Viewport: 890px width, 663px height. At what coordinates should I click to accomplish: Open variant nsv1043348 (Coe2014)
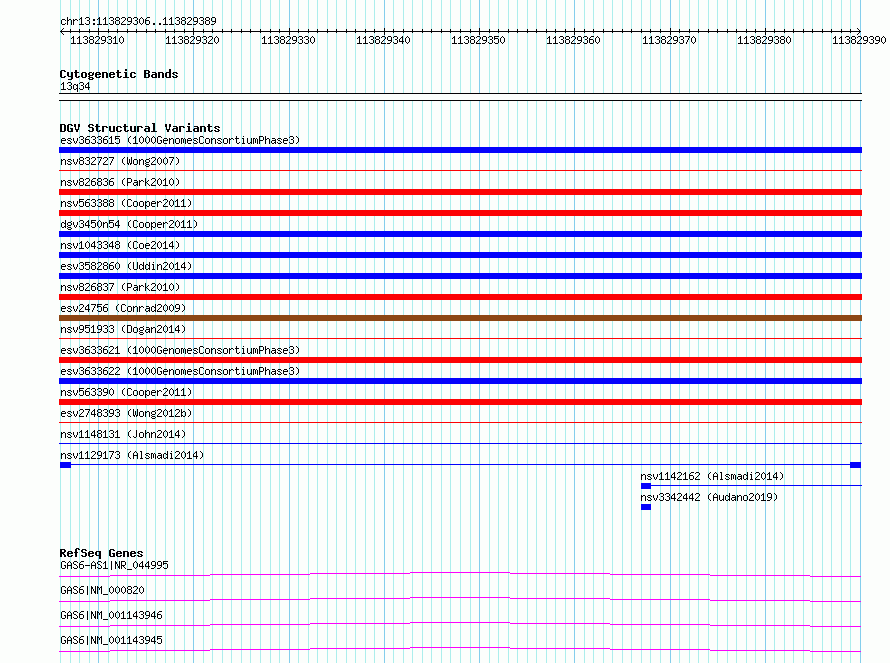click(120, 245)
